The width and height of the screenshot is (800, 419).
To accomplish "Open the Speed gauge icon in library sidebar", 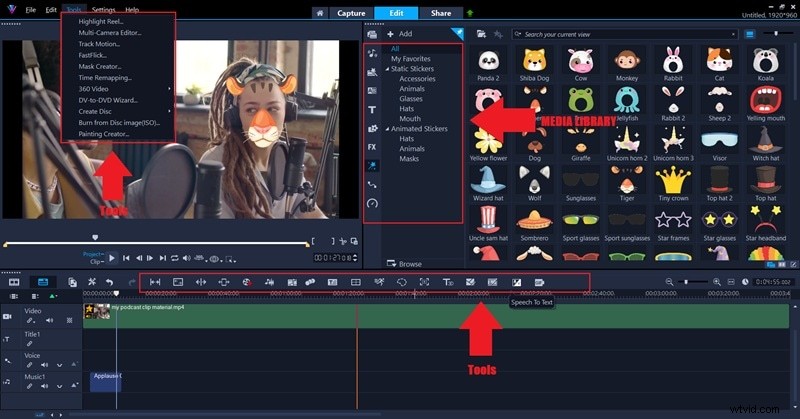I will coord(372,203).
